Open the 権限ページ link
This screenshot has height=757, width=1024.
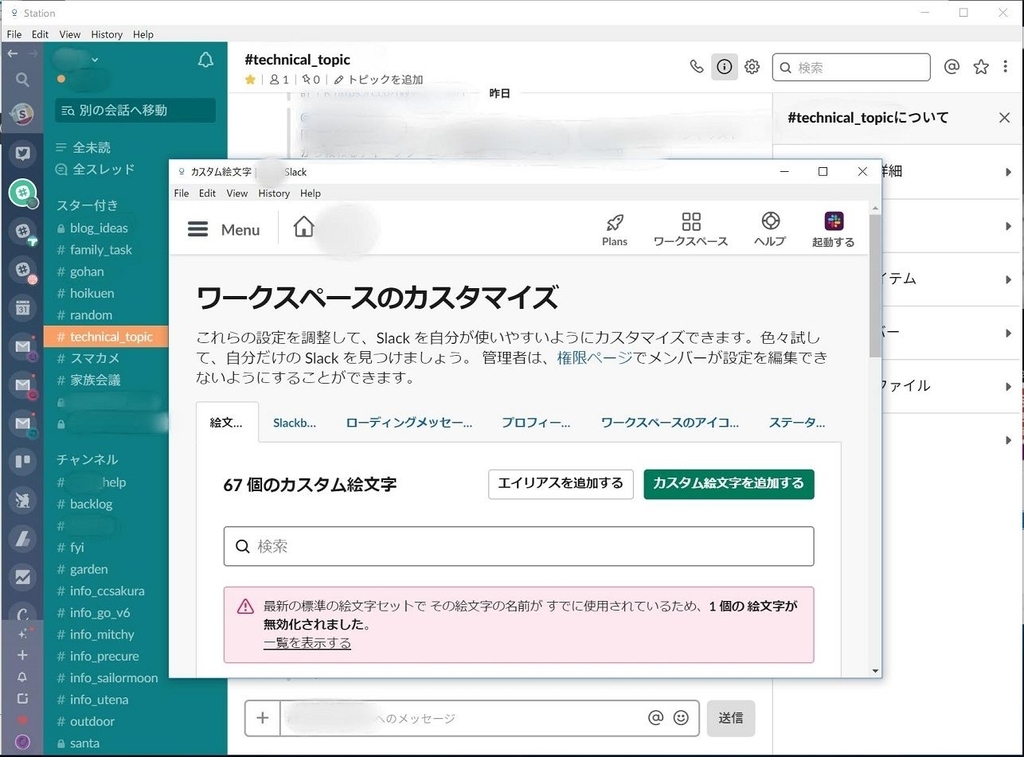coord(594,357)
